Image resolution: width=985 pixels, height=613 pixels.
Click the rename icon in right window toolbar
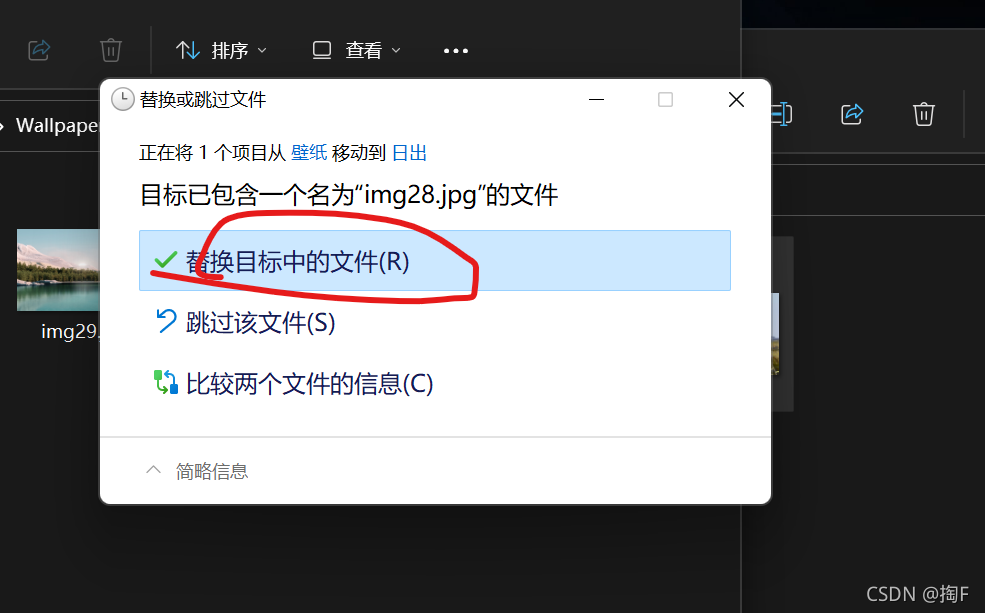click(x=781, y=114)
